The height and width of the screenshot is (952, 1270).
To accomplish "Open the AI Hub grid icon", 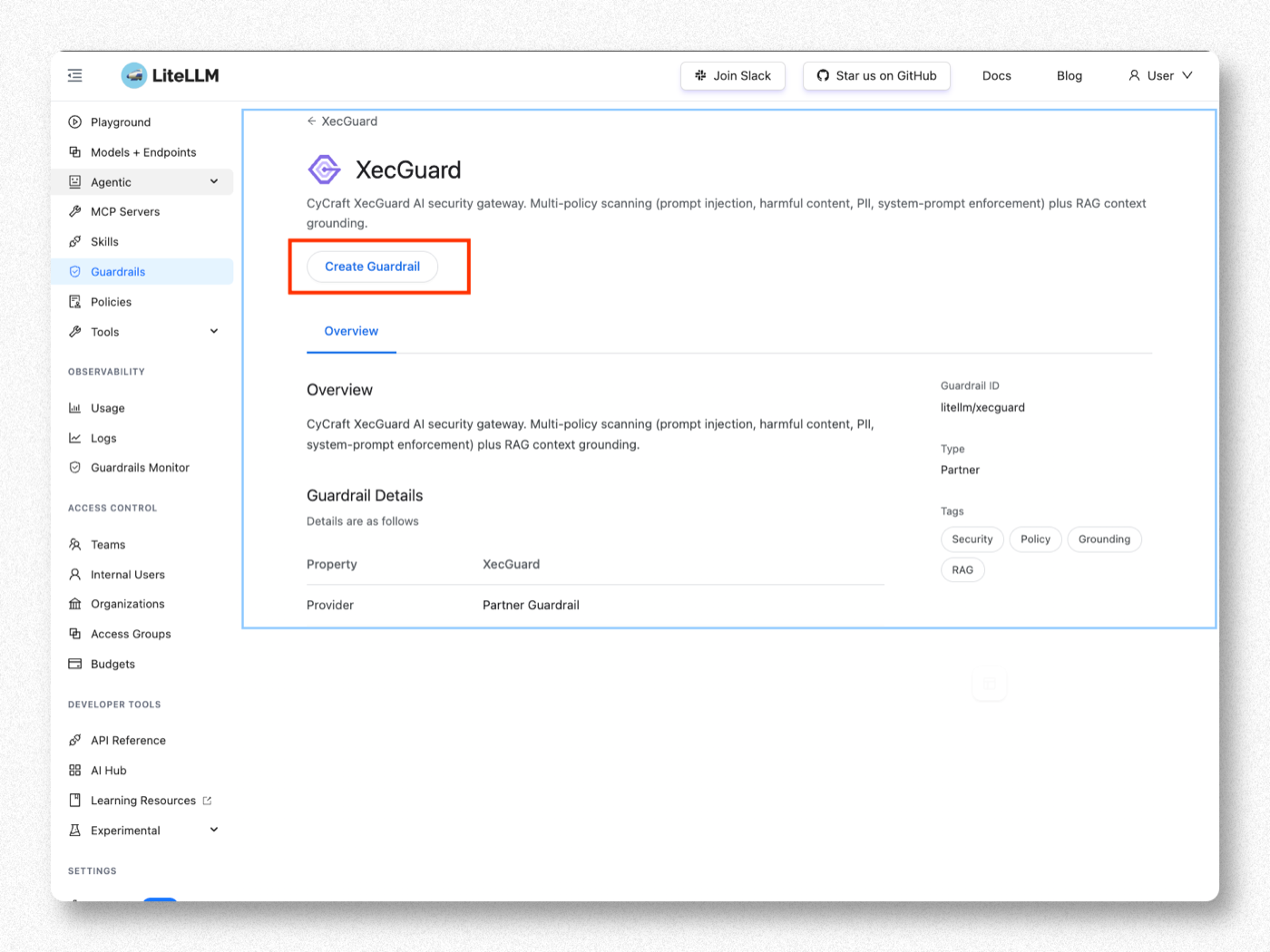I will [75, 771].
